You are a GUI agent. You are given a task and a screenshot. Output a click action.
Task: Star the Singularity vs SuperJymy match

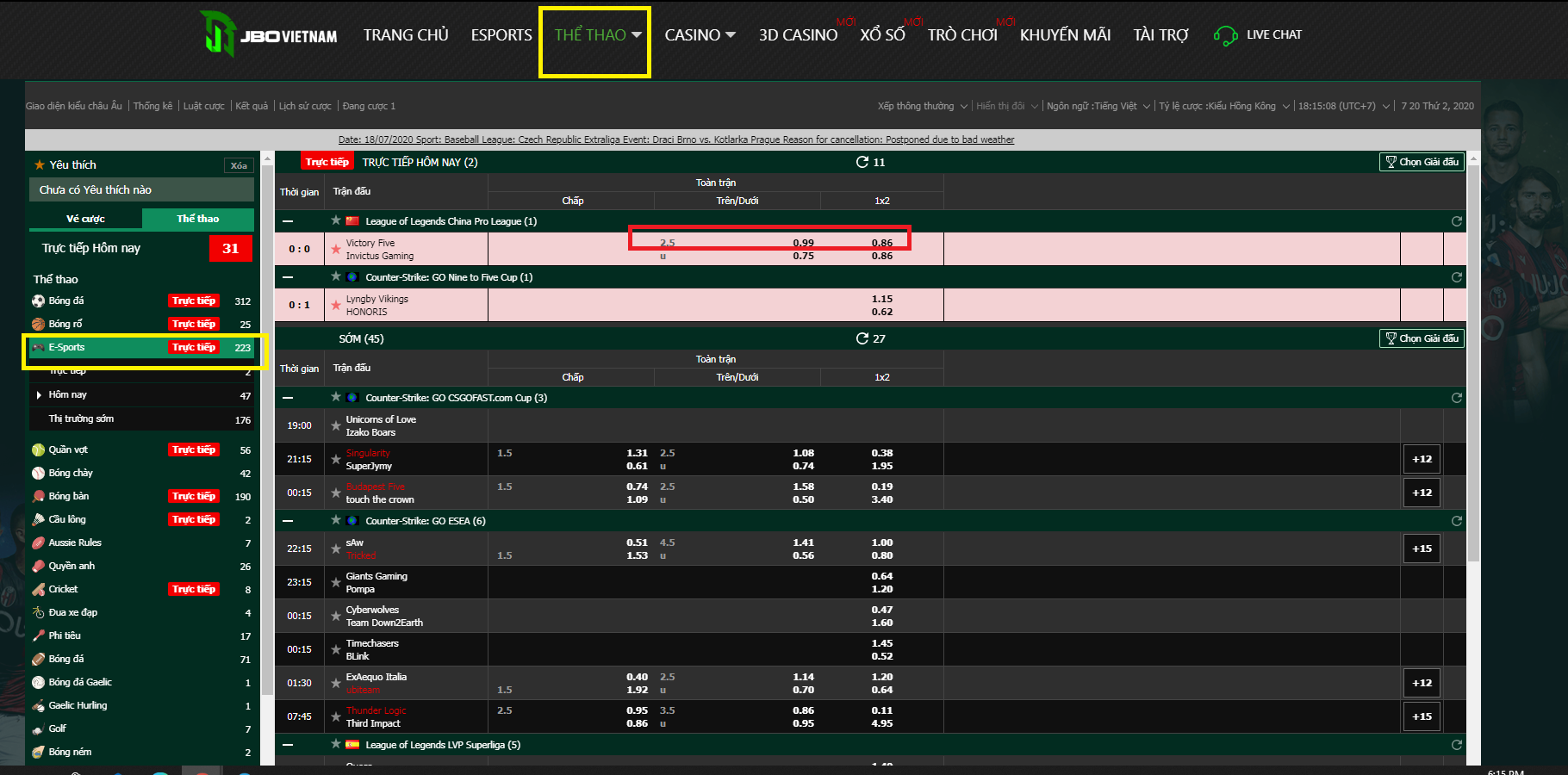coord(336,459)
